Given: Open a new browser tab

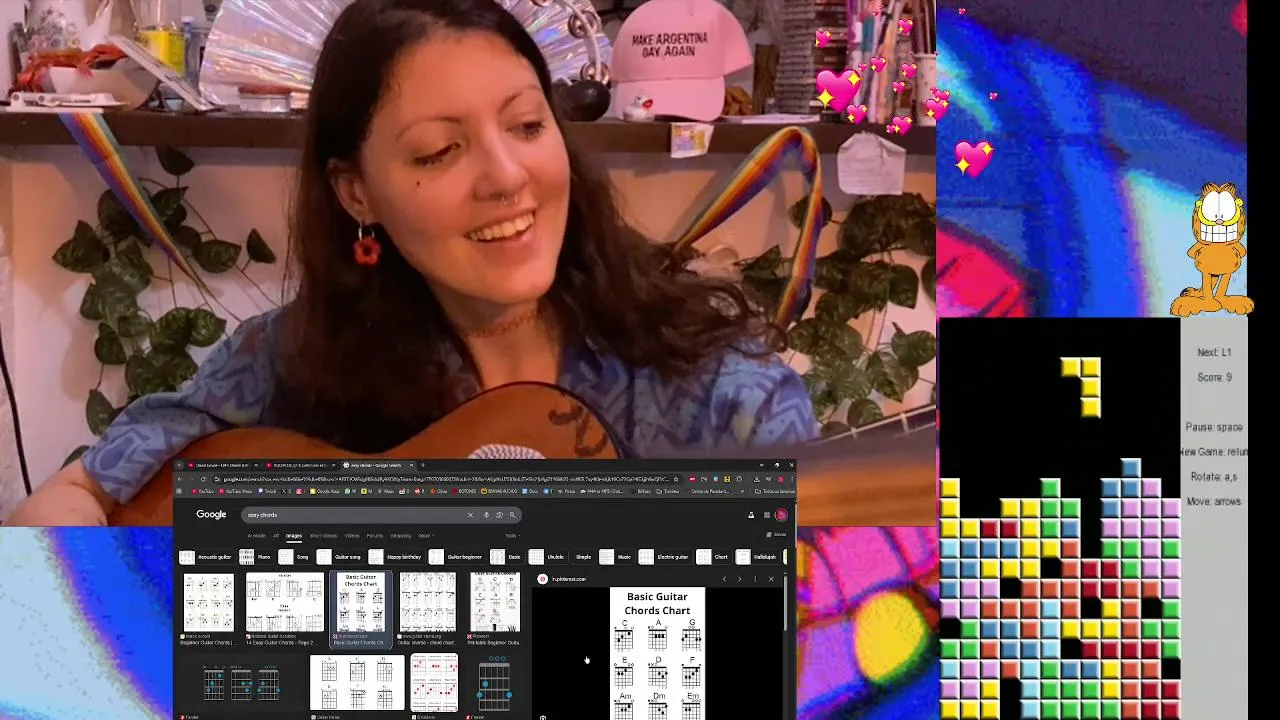Looking at the screenshot, I should (422, 465).
